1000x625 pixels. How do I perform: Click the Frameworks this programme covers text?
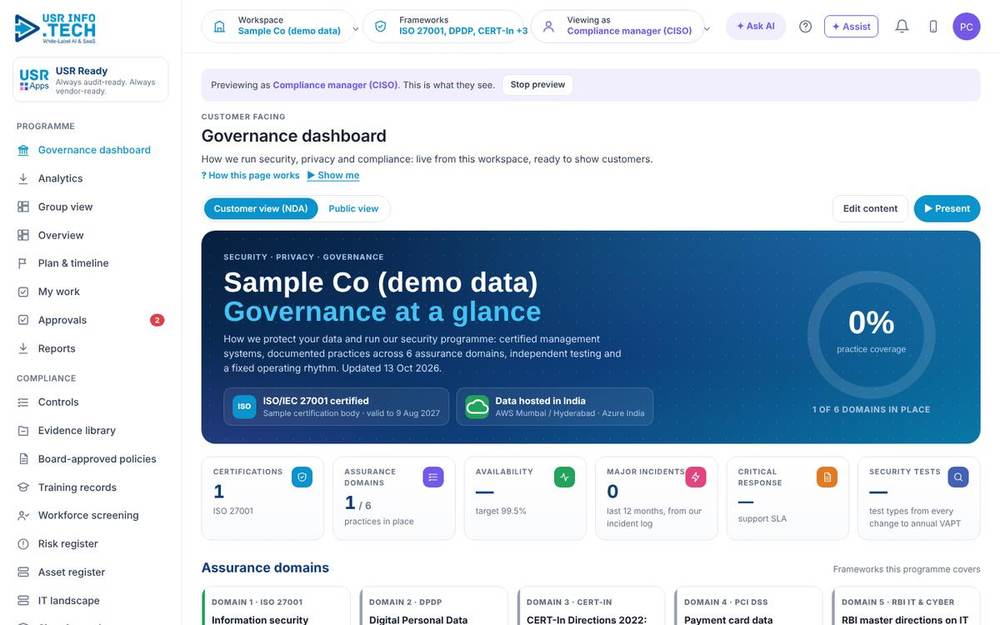tap(906, 570)
